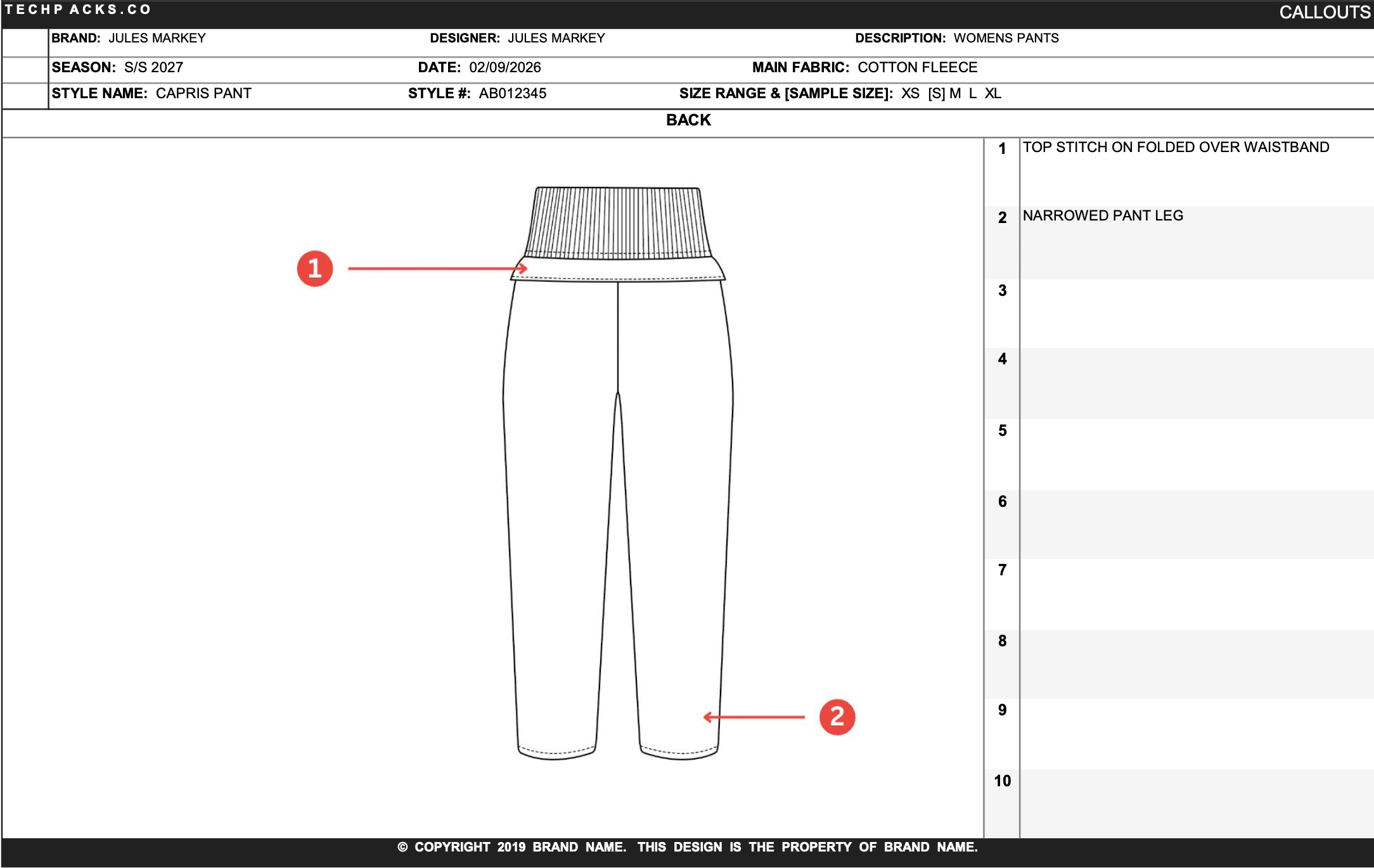
Task: Click the STYLE NAME: field label
Action: tap(100, 93)
